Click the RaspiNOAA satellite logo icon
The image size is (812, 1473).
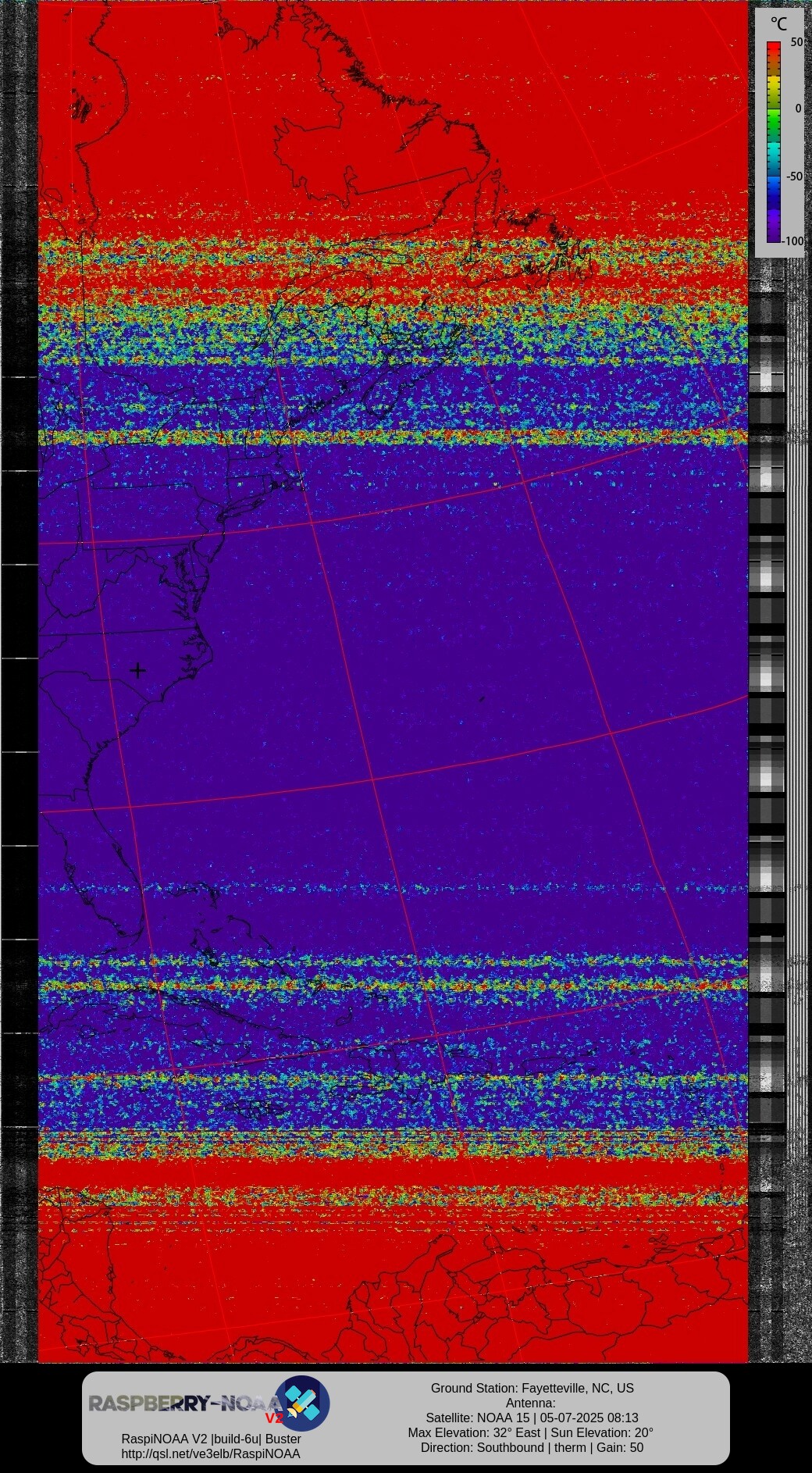pyautogui.click(x=302, y=1403)
